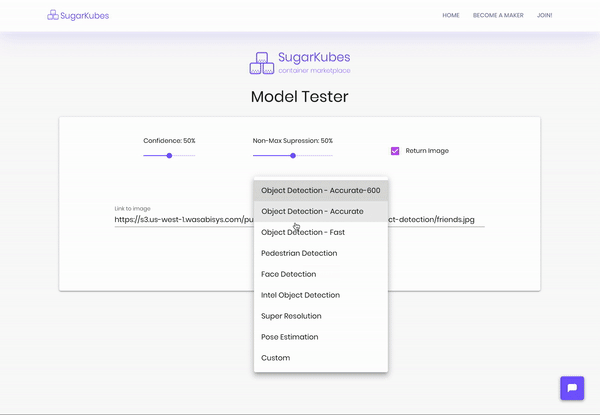
Task: Choose Face Detection model
Action: pyautogui.click(x=321, y=274)
